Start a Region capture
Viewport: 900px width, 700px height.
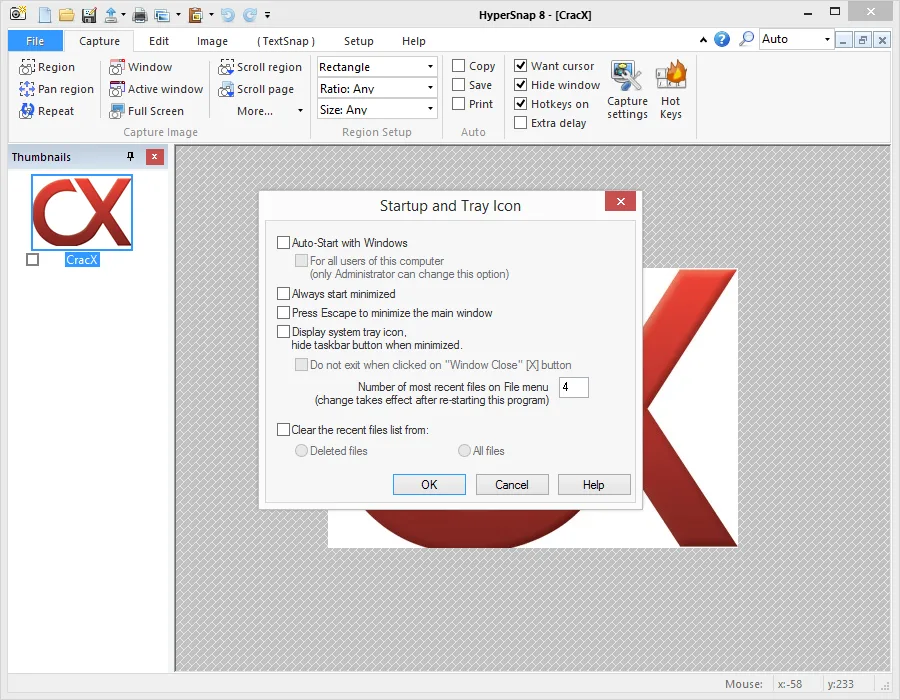click(x=47, y=67)
